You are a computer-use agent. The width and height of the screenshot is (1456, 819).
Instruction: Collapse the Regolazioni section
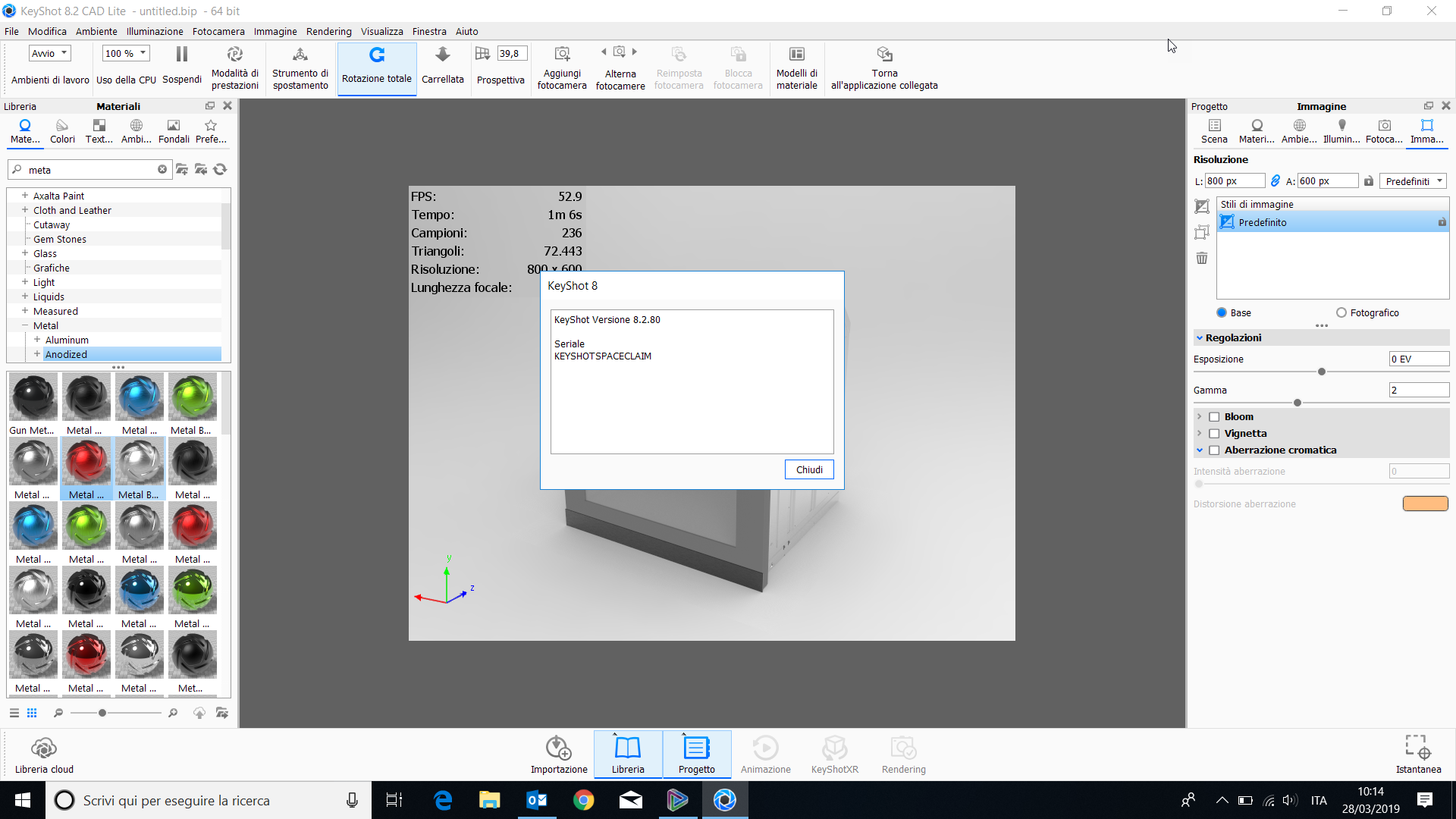1200,338
